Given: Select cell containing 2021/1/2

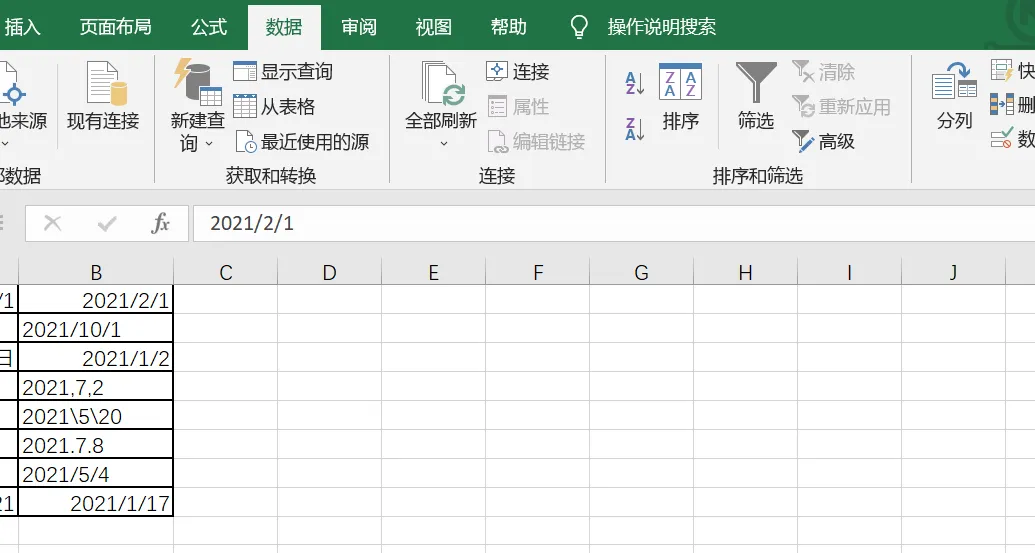Looking at the screenshot, I should [96, 358].
